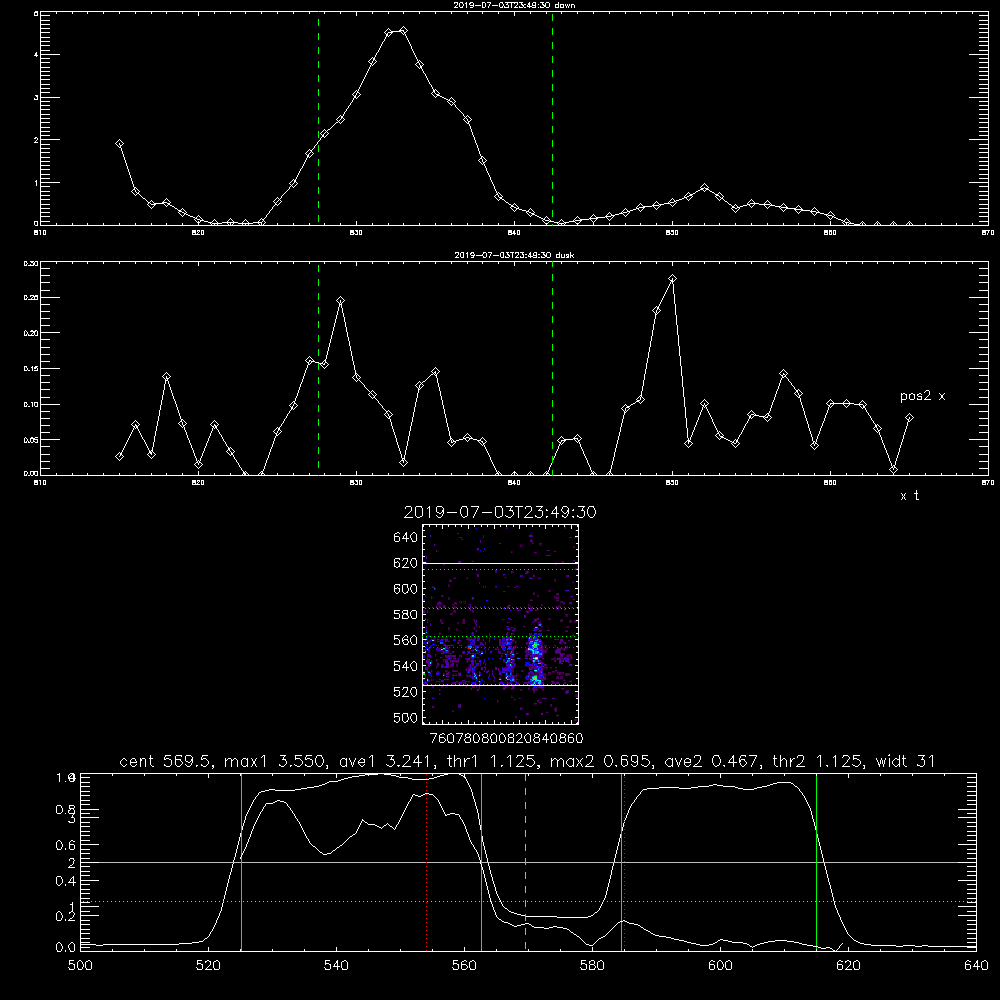The height and width of the screenshot is (1000, 1000).
Task: Click the dusk plot diamond peak near 829
Action: [x=341, y=300]
